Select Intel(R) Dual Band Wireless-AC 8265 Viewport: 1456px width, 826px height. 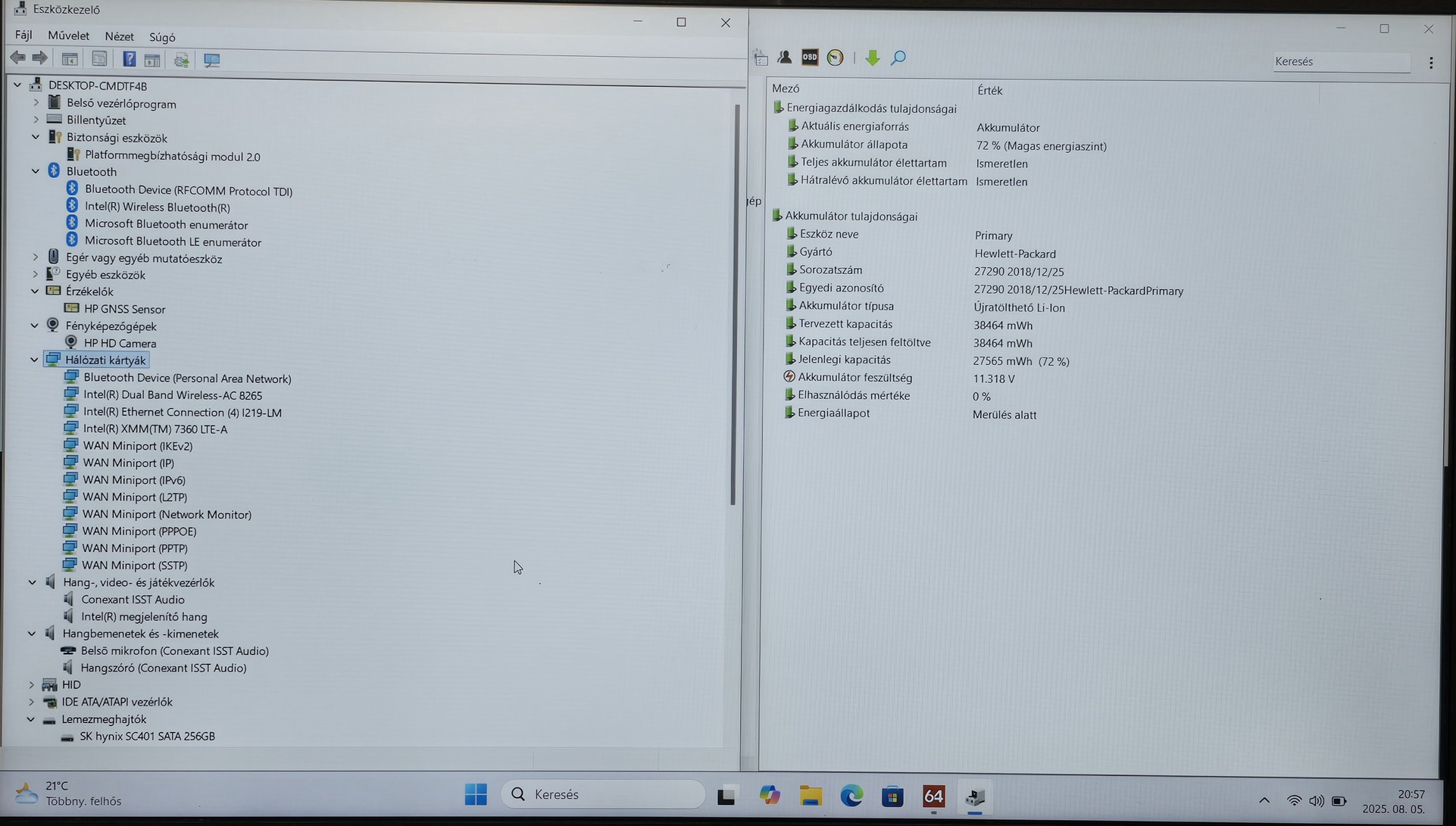(173, 395)
